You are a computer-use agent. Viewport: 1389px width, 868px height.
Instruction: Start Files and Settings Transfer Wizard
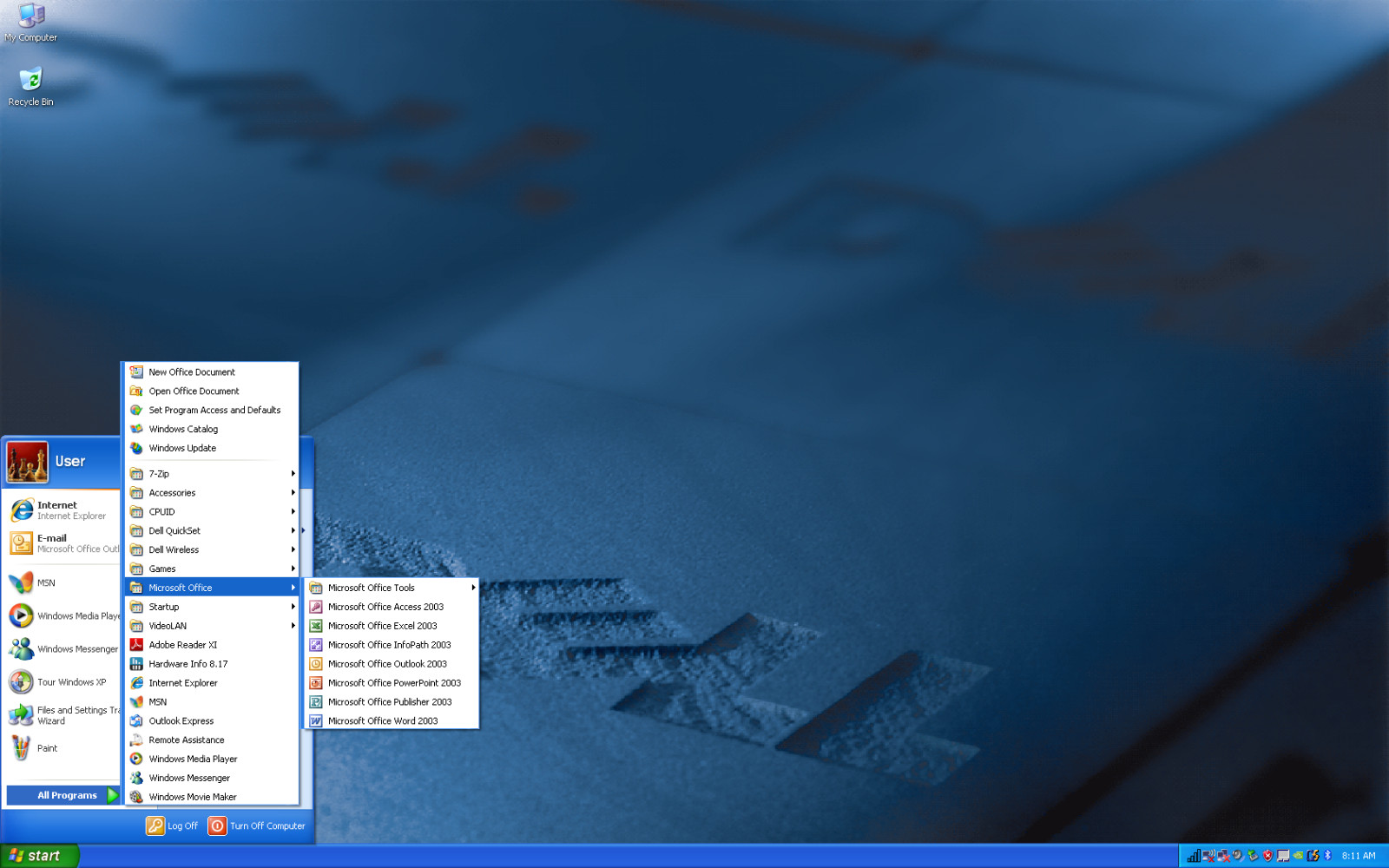[x=63, y=715]
